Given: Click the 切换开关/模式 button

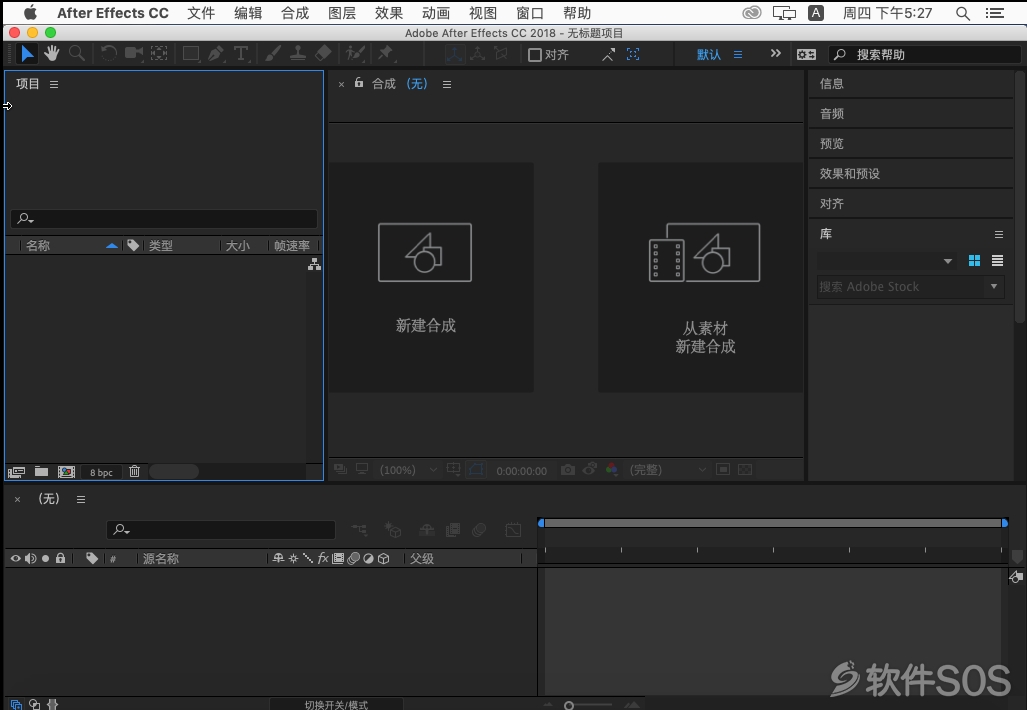Looking at the screenshot, I should [x=336, y=705].
